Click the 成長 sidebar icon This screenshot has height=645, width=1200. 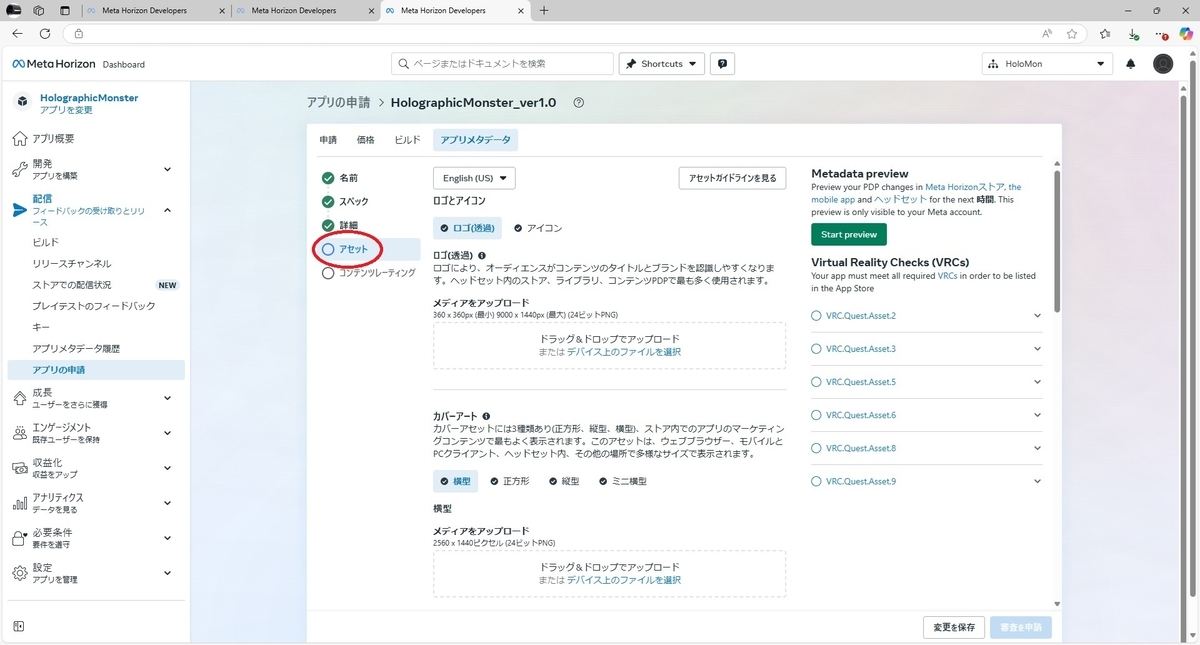(x=20, y=398)
